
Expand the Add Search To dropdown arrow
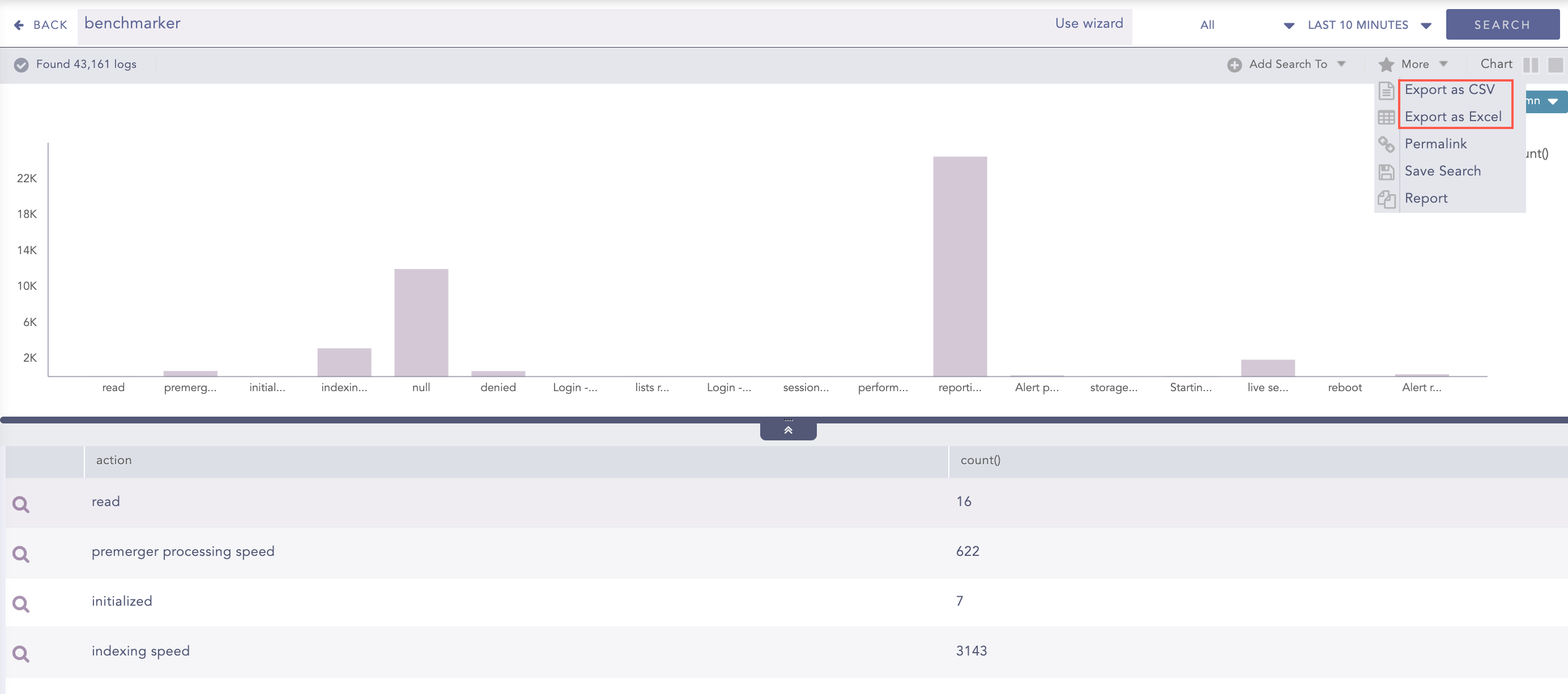pyautogui.click(x=1341, y=64)
